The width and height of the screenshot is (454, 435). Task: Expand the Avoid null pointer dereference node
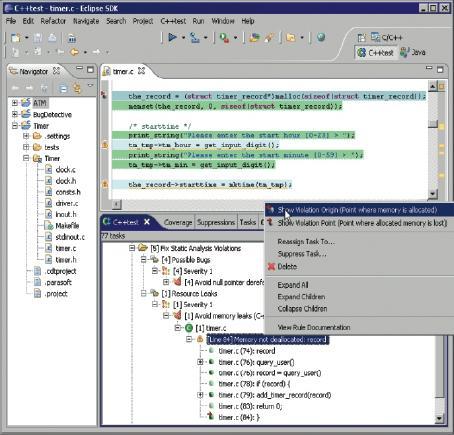166,282
